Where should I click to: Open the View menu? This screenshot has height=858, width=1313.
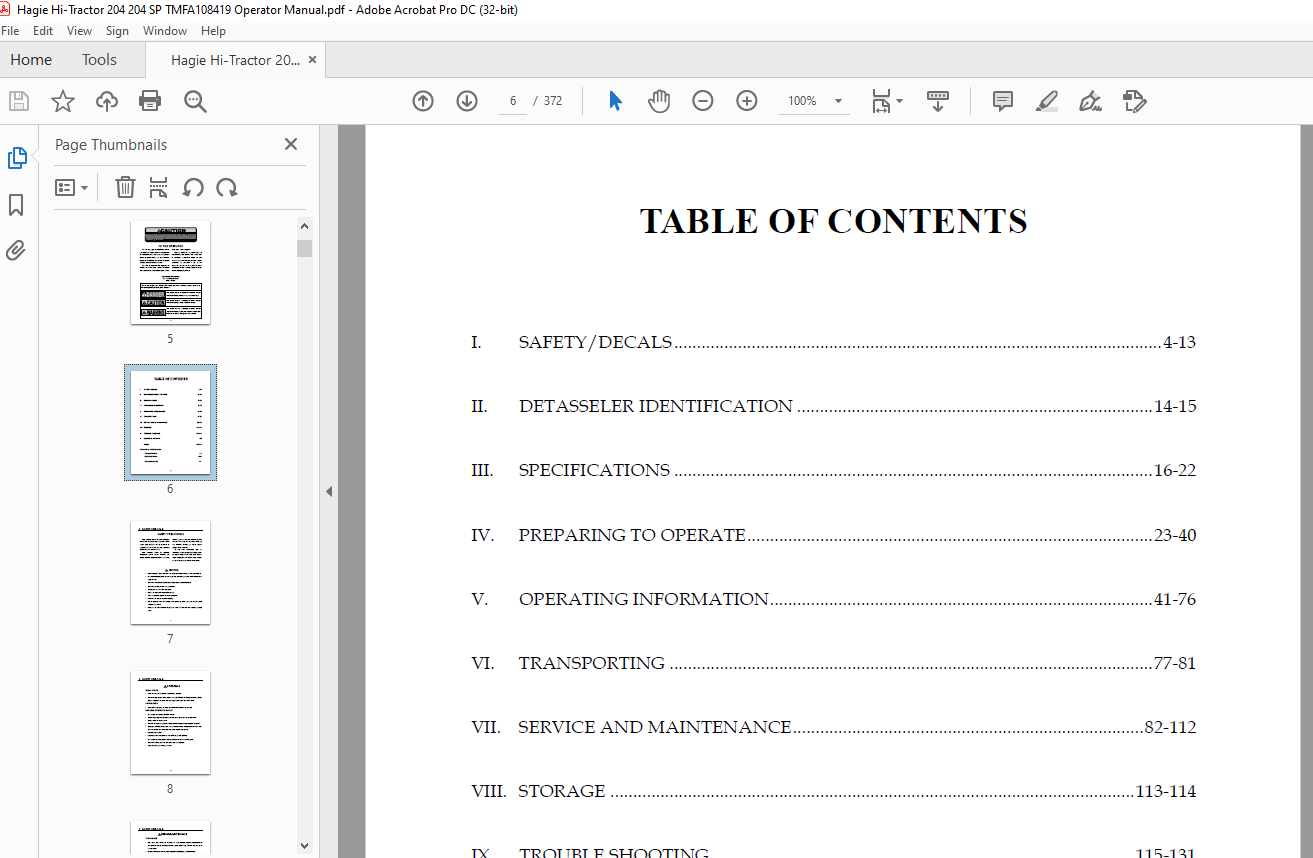point(80,31)
